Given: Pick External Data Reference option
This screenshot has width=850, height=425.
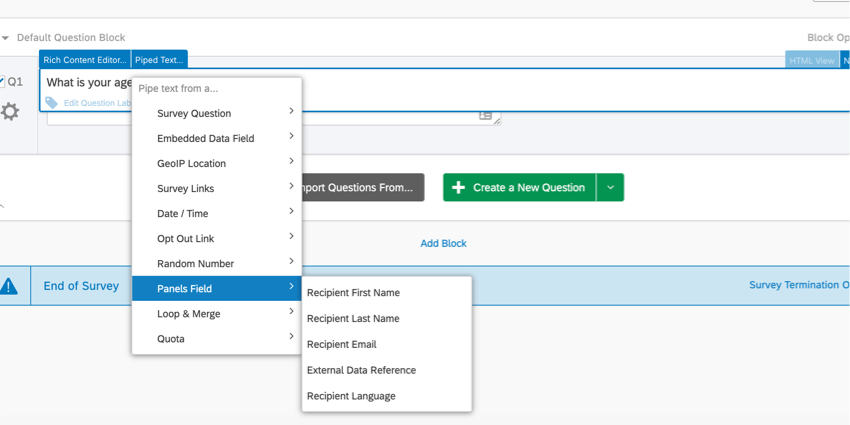Looking at the screenshot, I should [361, 370].
